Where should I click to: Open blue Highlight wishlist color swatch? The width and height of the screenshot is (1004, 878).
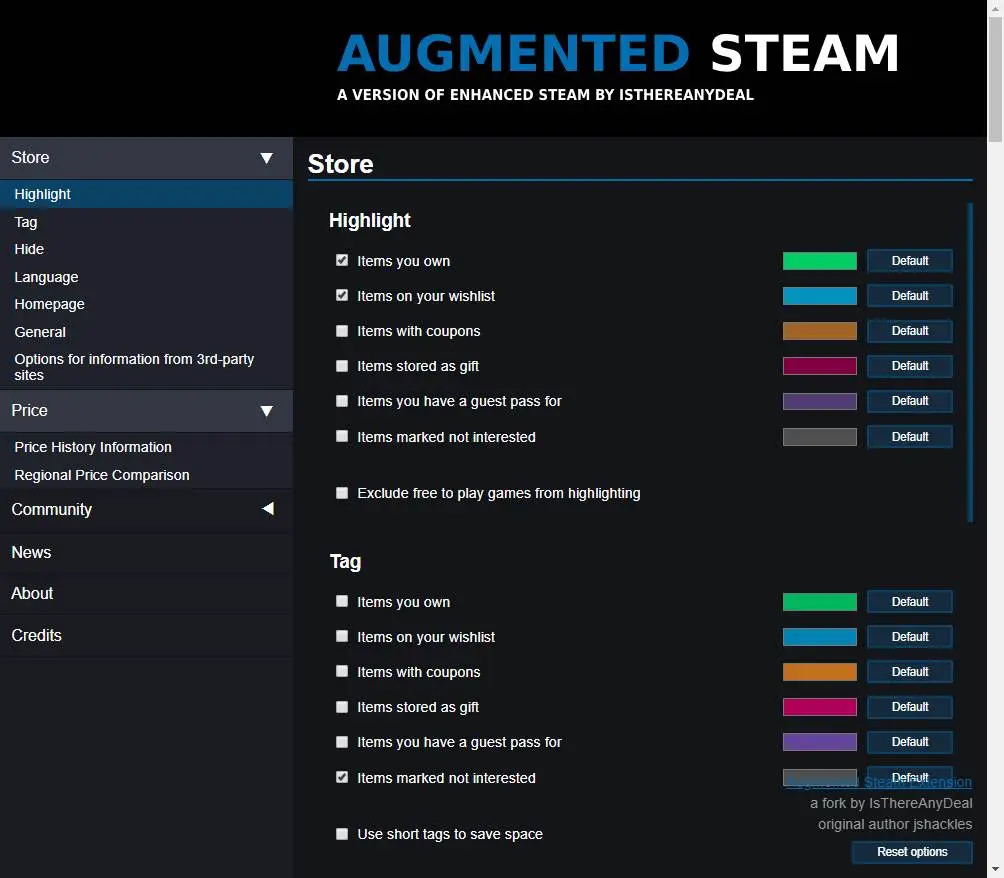(820, 296)
